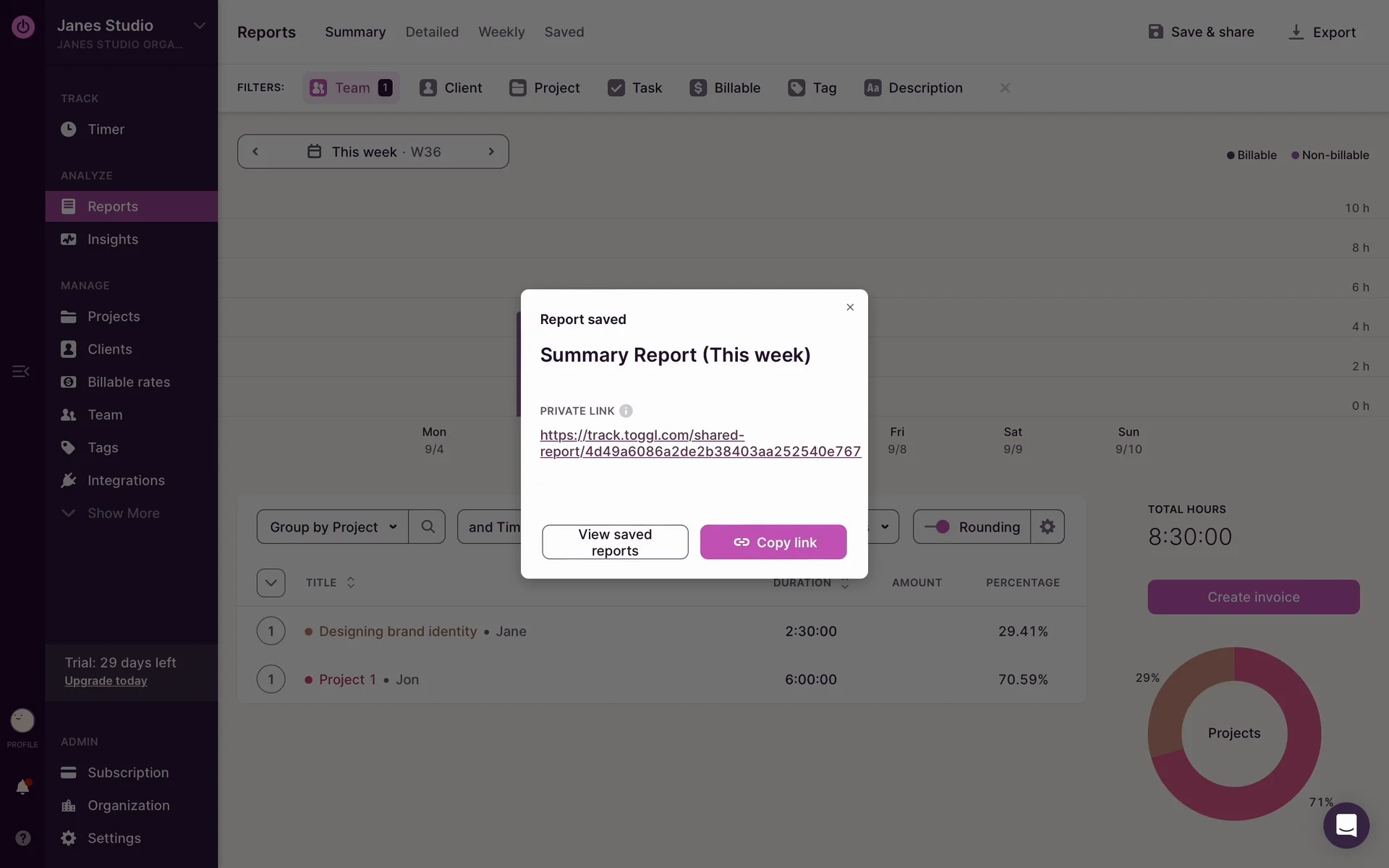Expand all rows with the title chevron
Image resolution: width=1389 pixels, height=868 pixels.
[271, 582]
